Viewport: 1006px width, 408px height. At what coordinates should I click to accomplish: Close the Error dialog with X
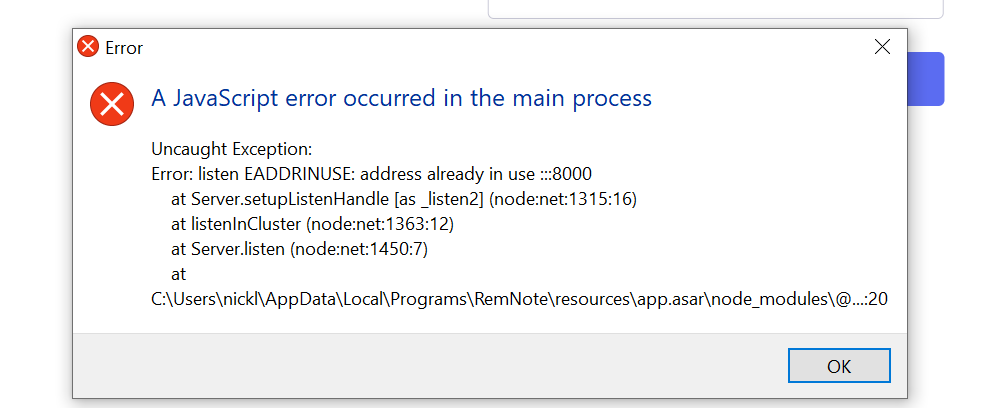coord(882,46)
